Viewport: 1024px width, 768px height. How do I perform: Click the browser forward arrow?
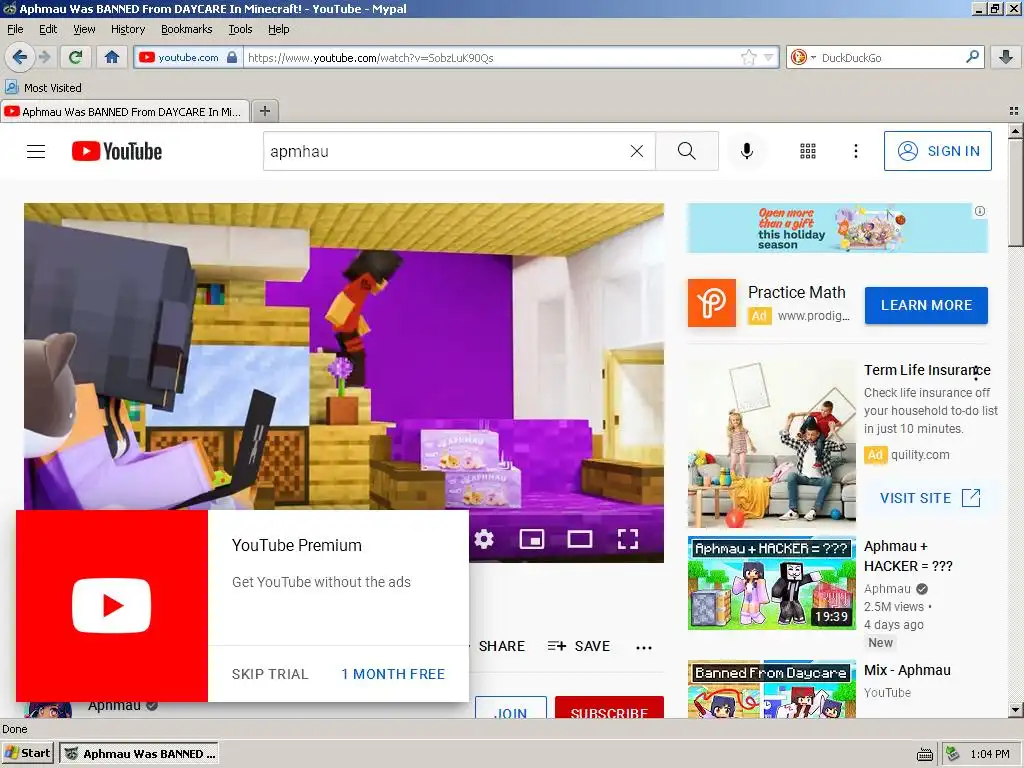coord(44,57)
